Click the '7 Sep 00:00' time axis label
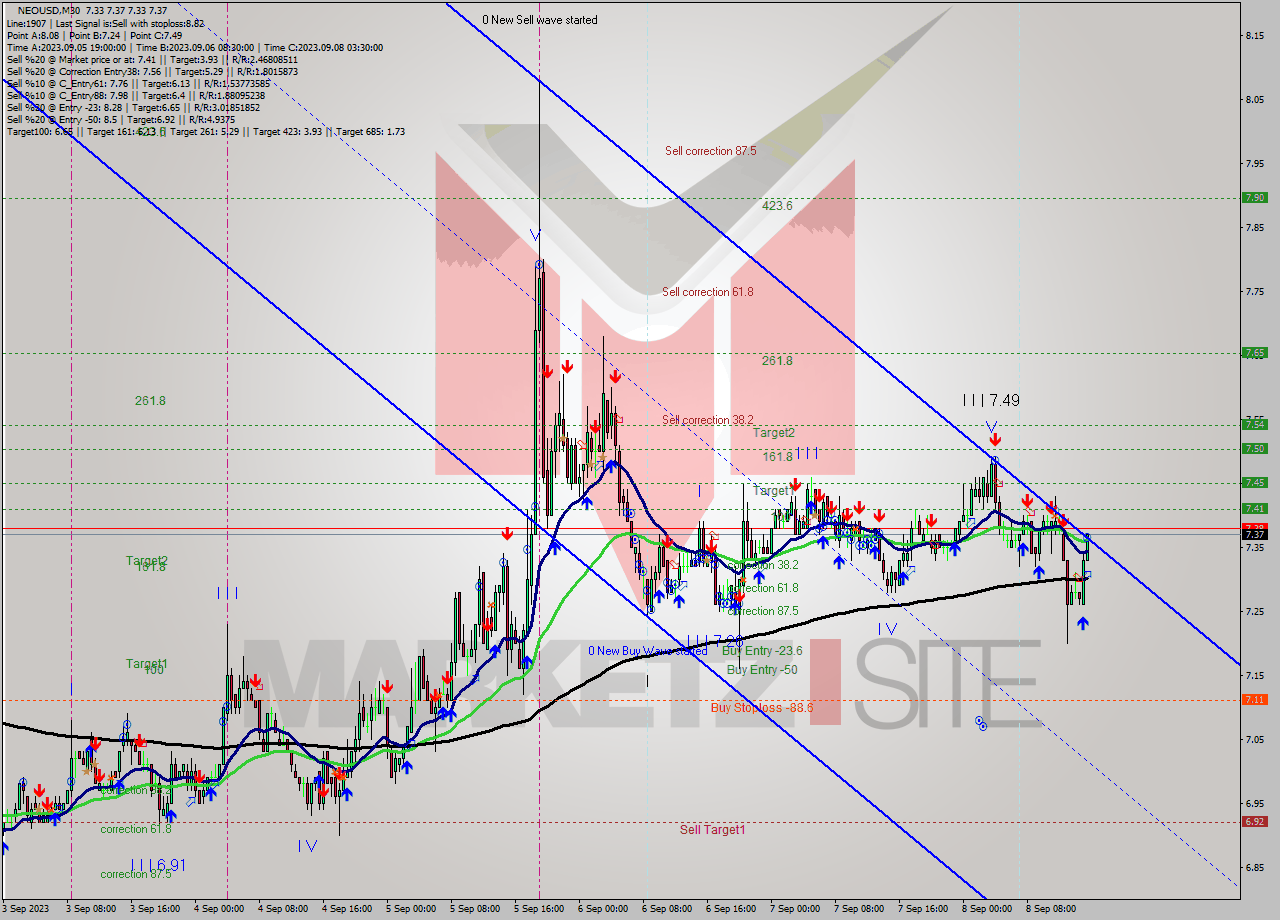 click(795, 910)
